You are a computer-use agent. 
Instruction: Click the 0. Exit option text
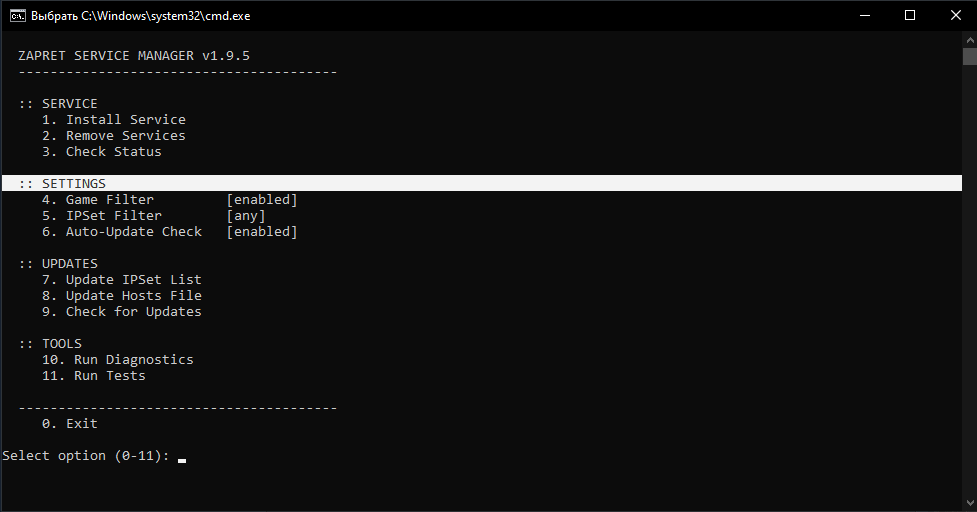(70, 424)
